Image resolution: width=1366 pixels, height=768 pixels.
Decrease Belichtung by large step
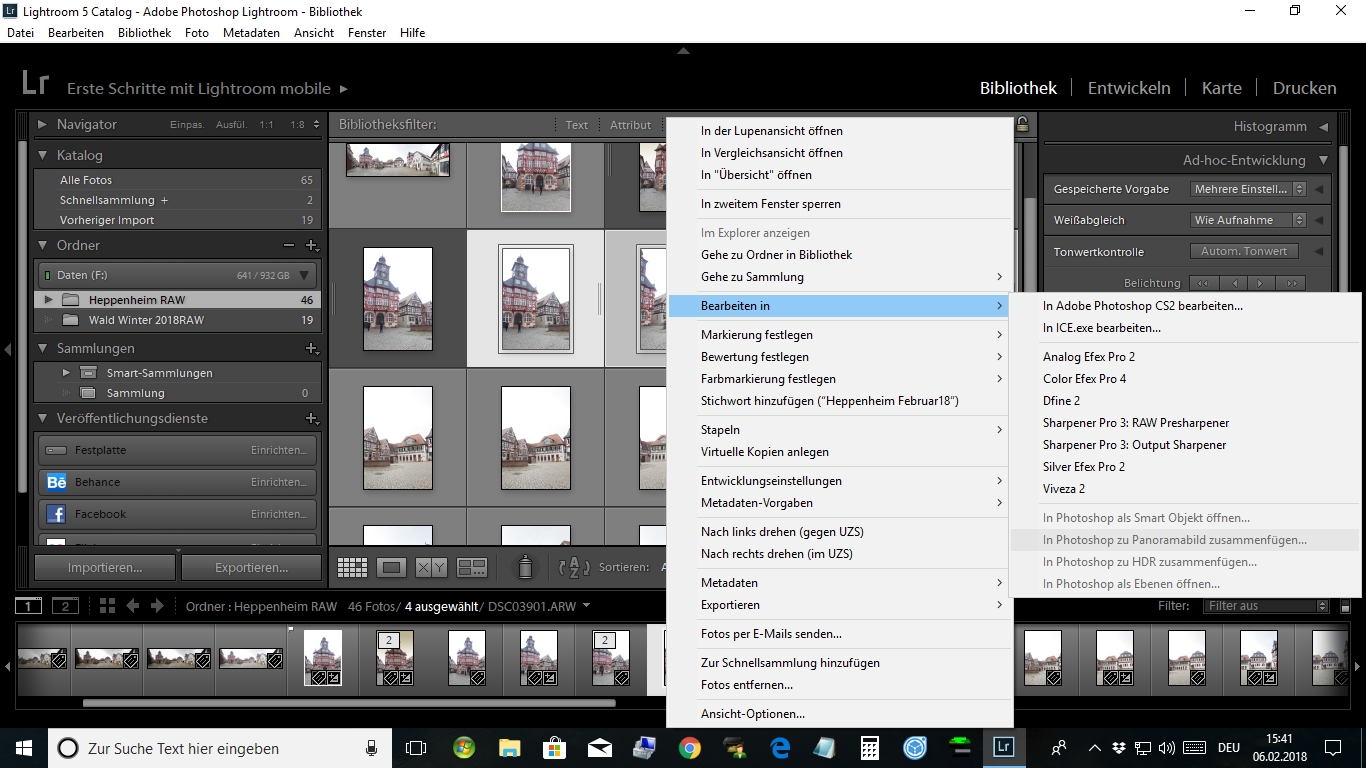click(x=1203, y=283)
